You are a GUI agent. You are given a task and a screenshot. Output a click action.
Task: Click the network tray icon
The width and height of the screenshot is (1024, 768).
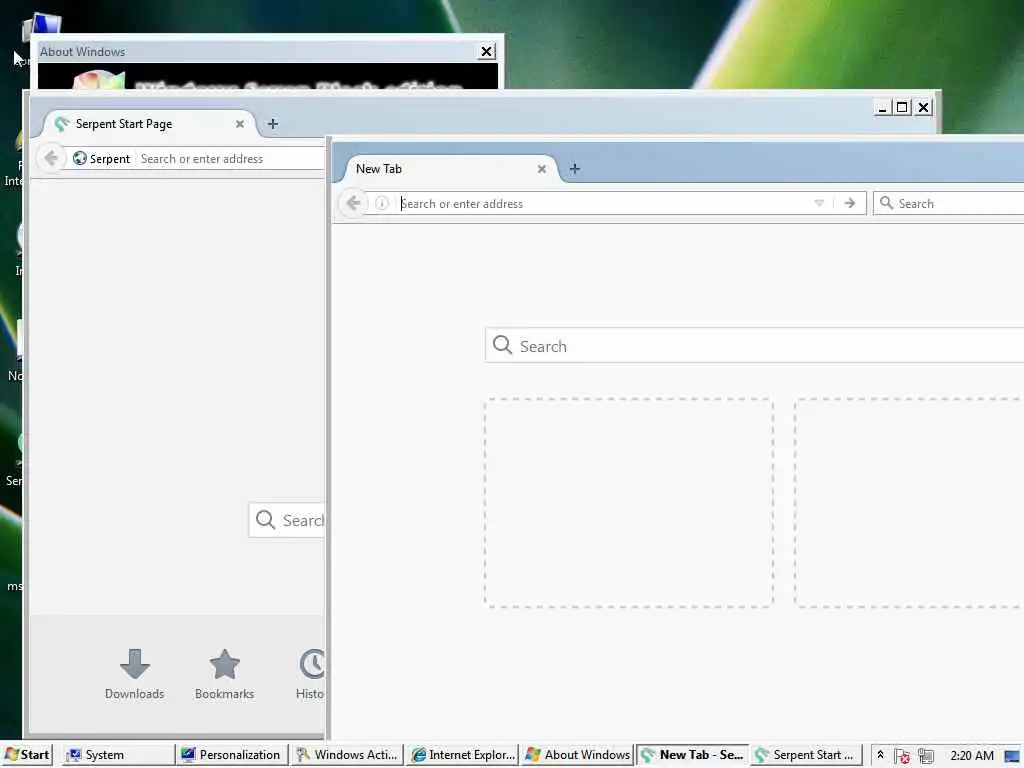click(x=926, y=756)
